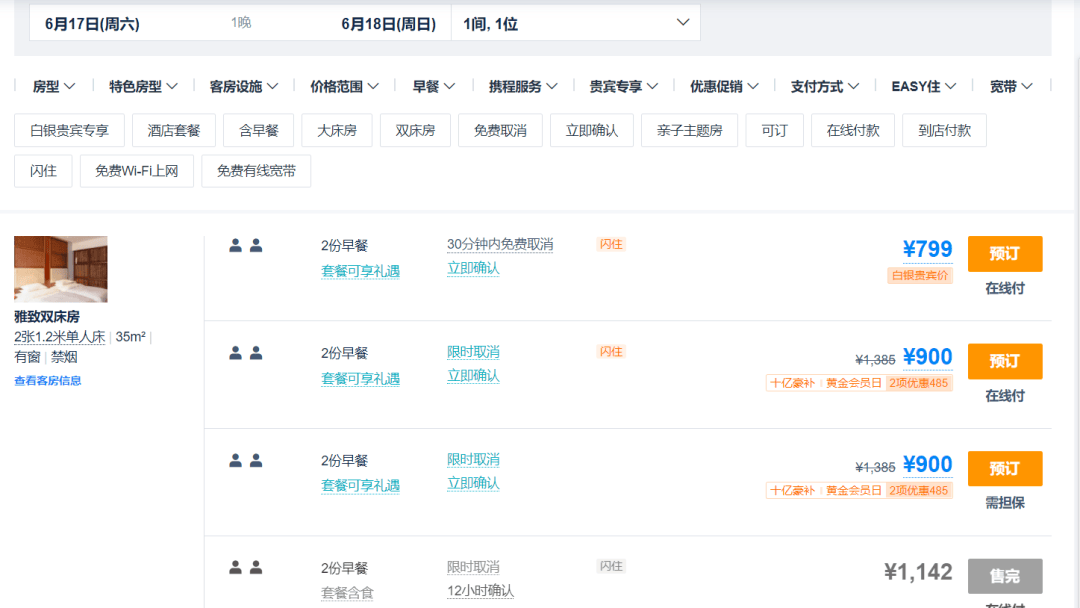
Task: Click 限时取消 in the ¥900 需担保 row
Action: [473, 459]
